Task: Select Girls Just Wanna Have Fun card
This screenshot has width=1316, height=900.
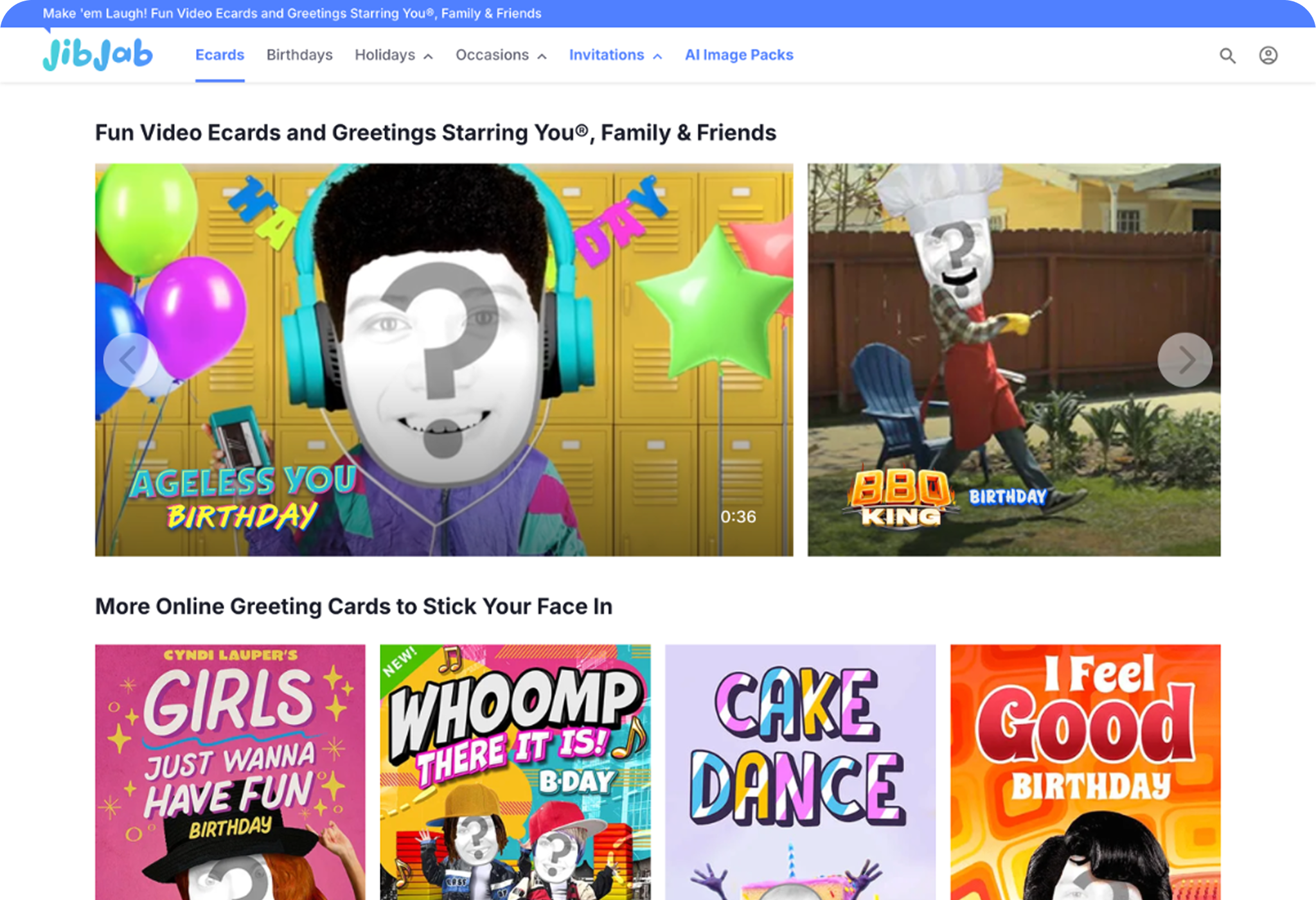Action: coord(230,771)
